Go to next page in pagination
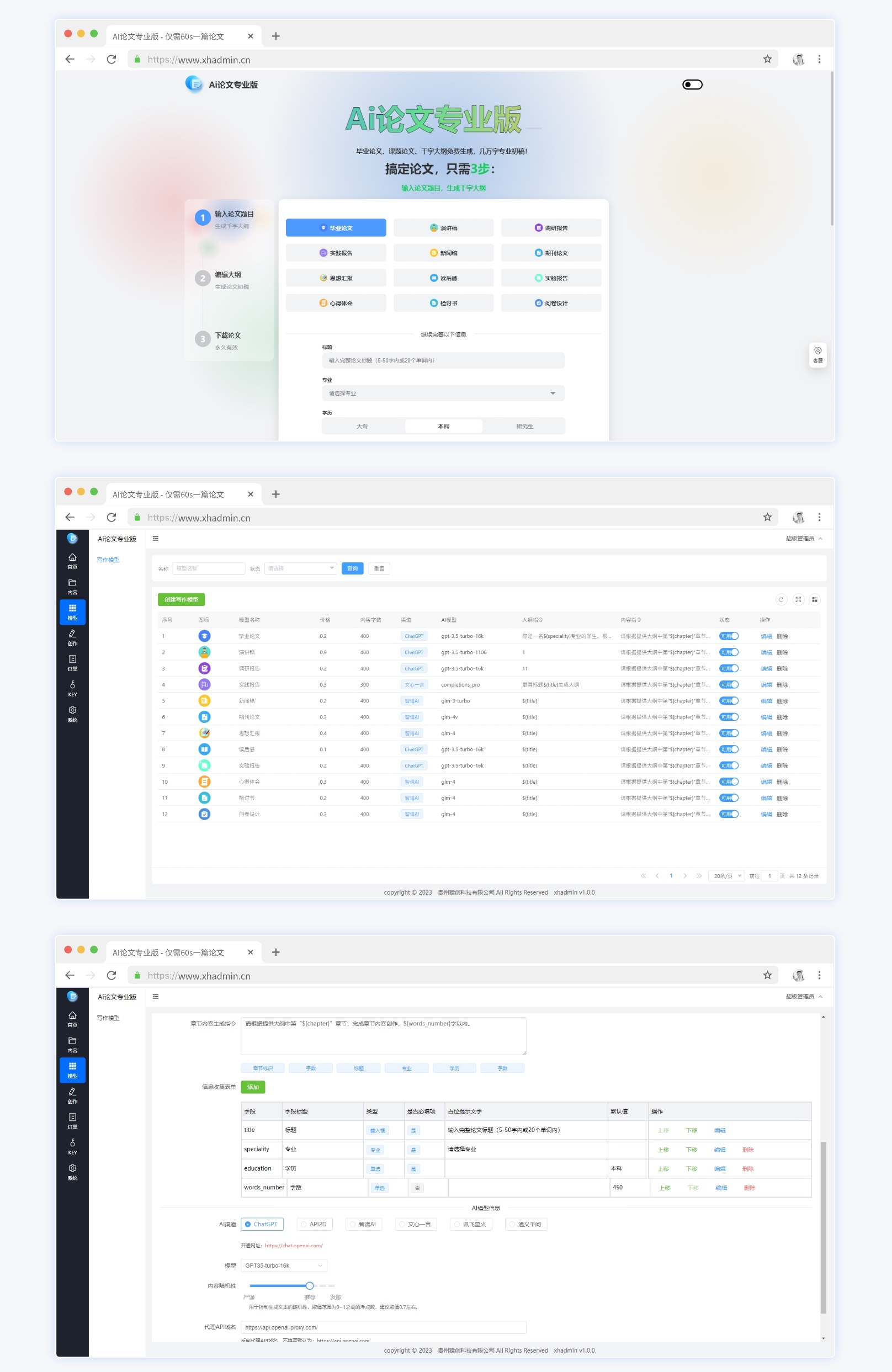This screenshot has height=1372, width=892. (x=685, y=876)
